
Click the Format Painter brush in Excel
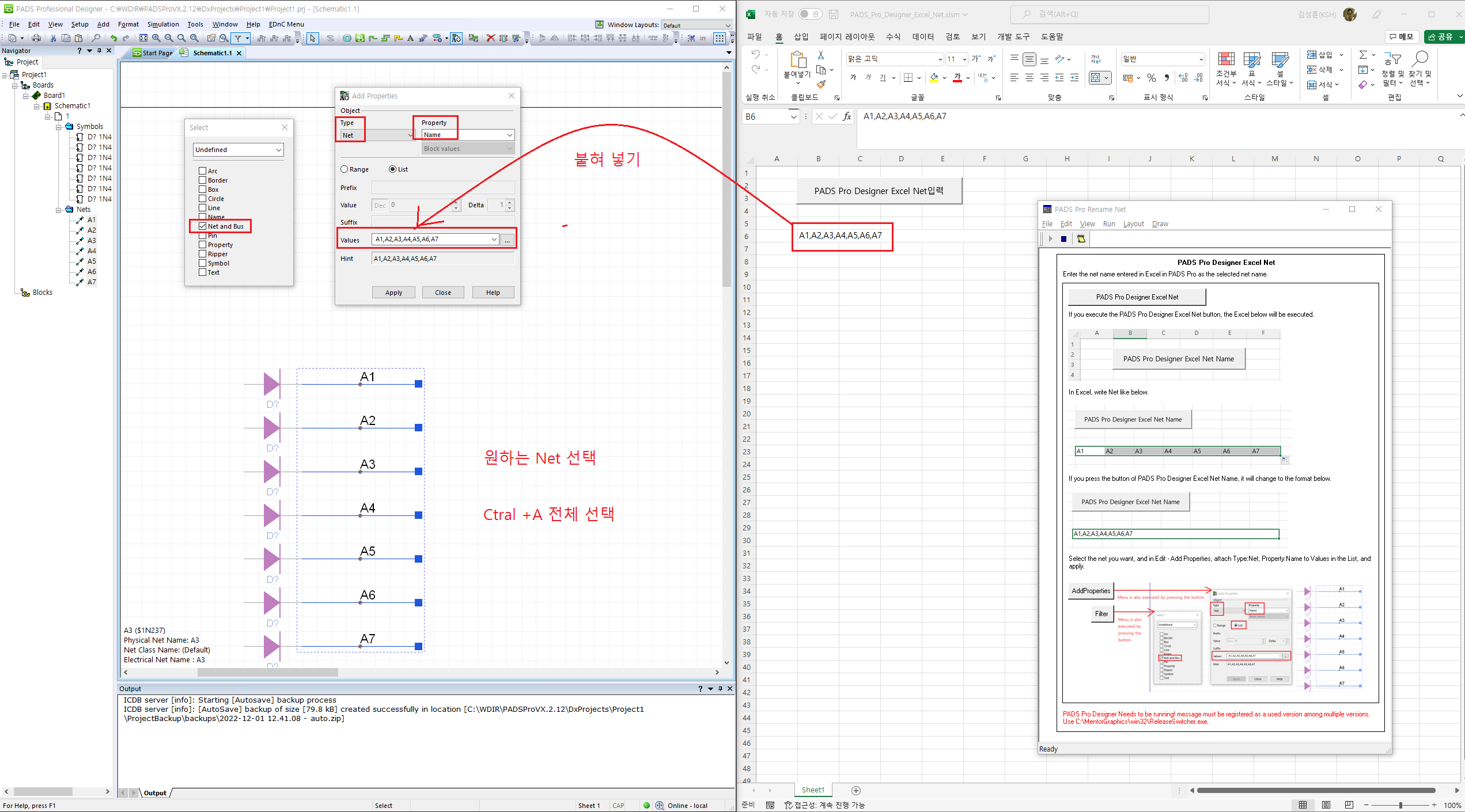coord(822,84)
